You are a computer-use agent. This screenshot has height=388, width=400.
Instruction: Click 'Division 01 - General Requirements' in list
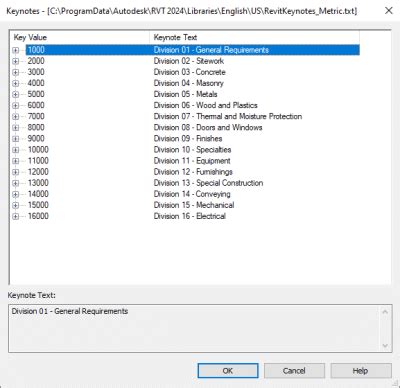tap(211, 50)
